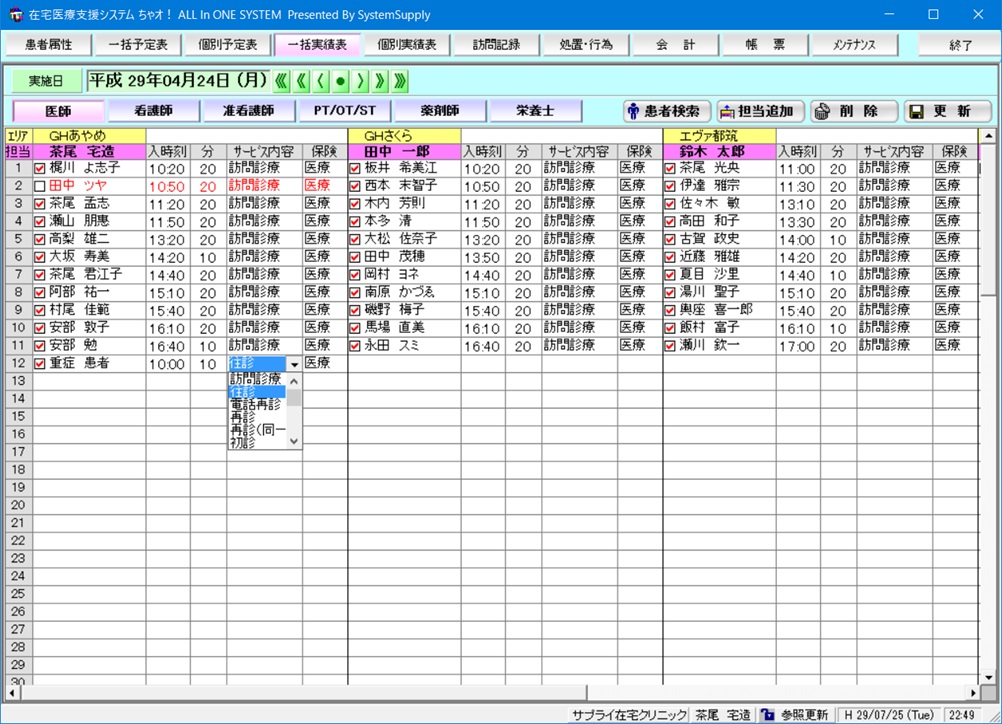Check the box for 田中 ツヤ
Screen dimensions: 1002x724
coord(40,187)
